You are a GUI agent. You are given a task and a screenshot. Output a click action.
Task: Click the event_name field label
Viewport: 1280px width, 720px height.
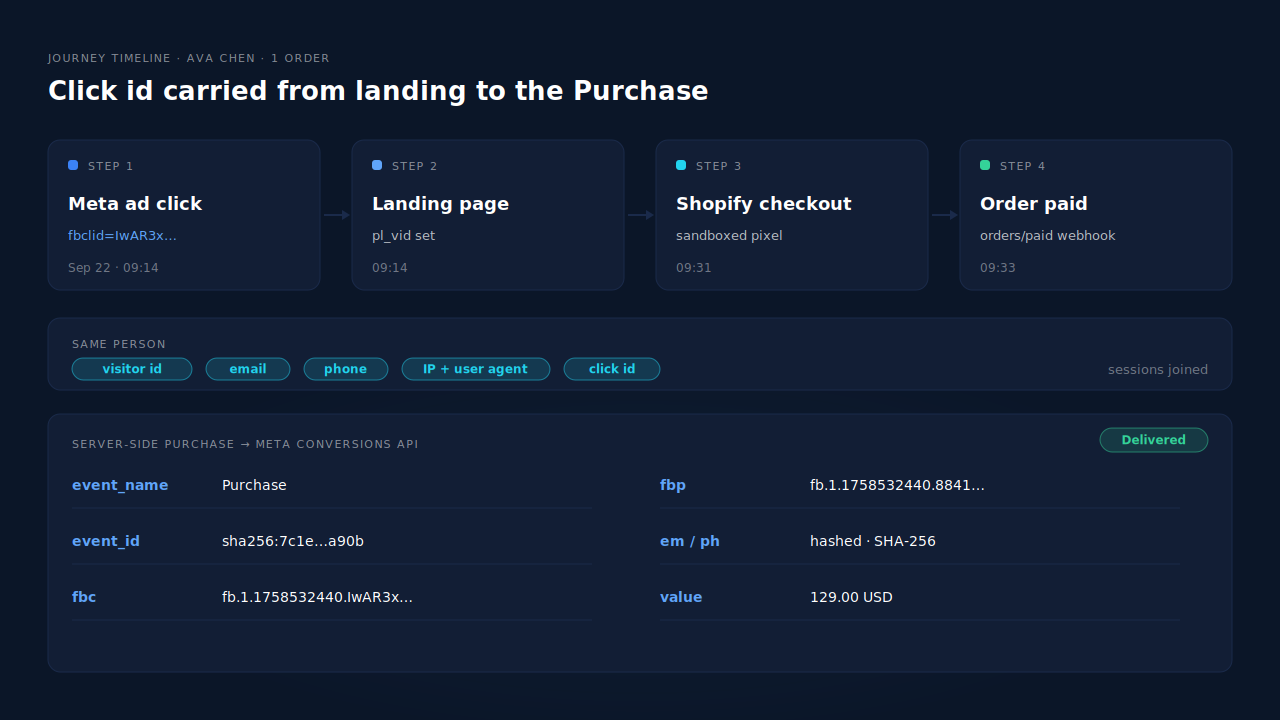pyautogui.click(x=120, y=485)
